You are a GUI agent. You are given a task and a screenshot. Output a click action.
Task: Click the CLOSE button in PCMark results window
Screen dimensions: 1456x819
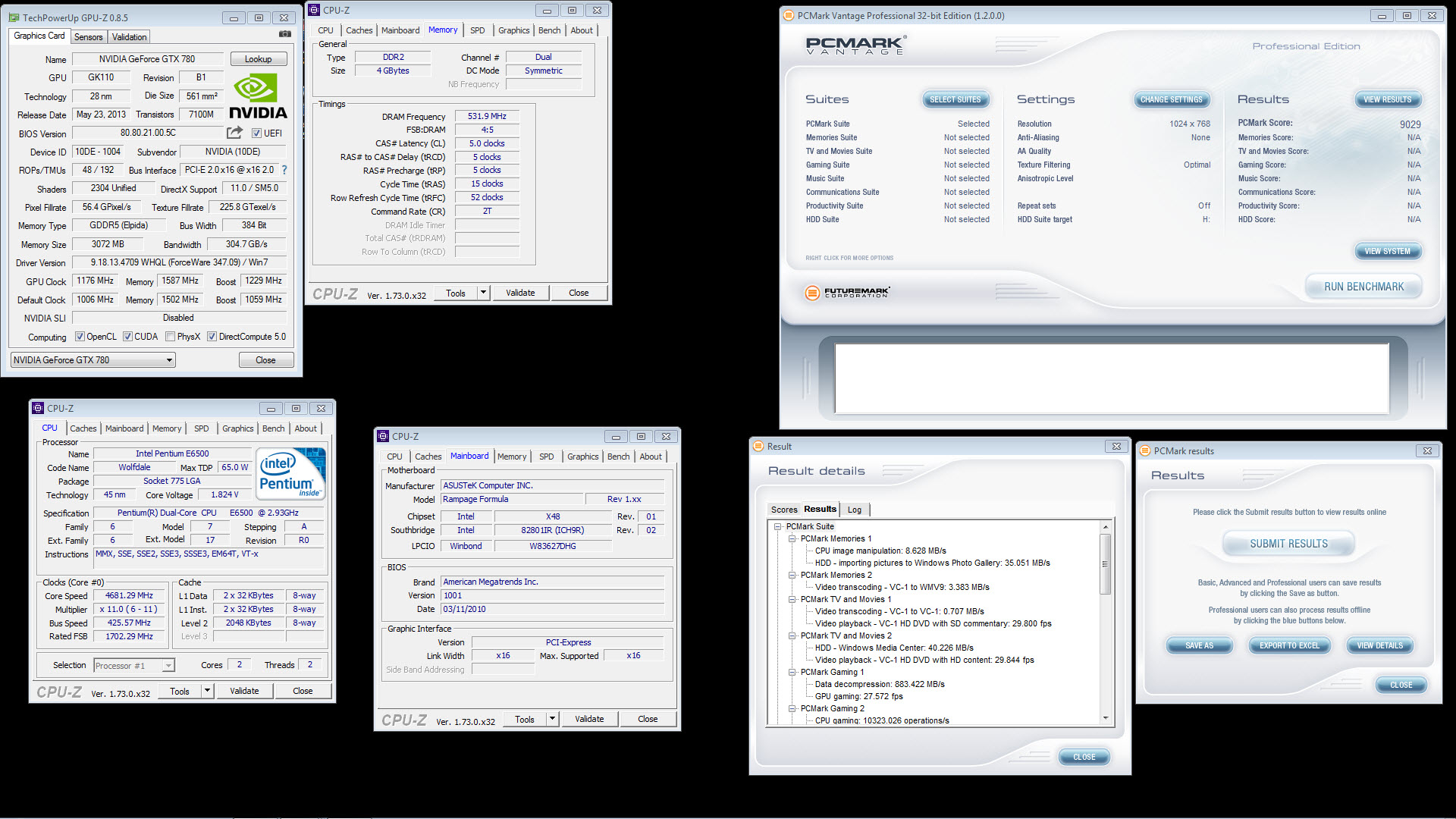tap(1401, 685)
